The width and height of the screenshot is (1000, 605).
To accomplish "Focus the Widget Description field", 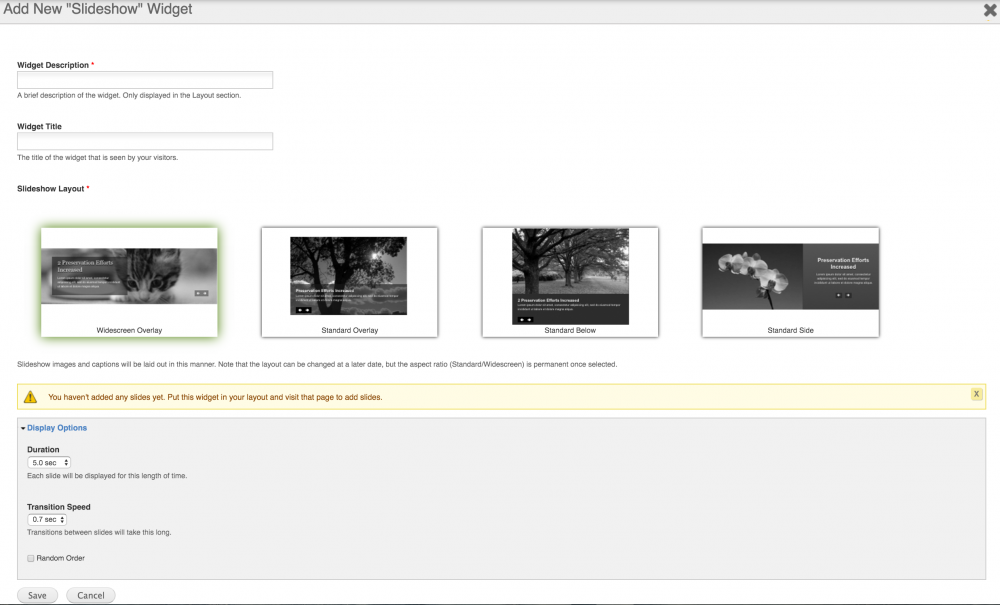I will click(x=145, y=80).
